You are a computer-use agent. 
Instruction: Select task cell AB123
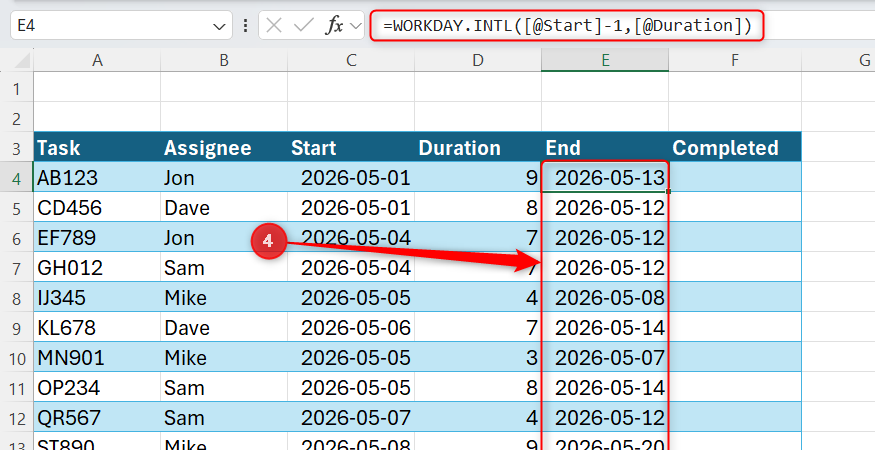click(x=97, y=178)
